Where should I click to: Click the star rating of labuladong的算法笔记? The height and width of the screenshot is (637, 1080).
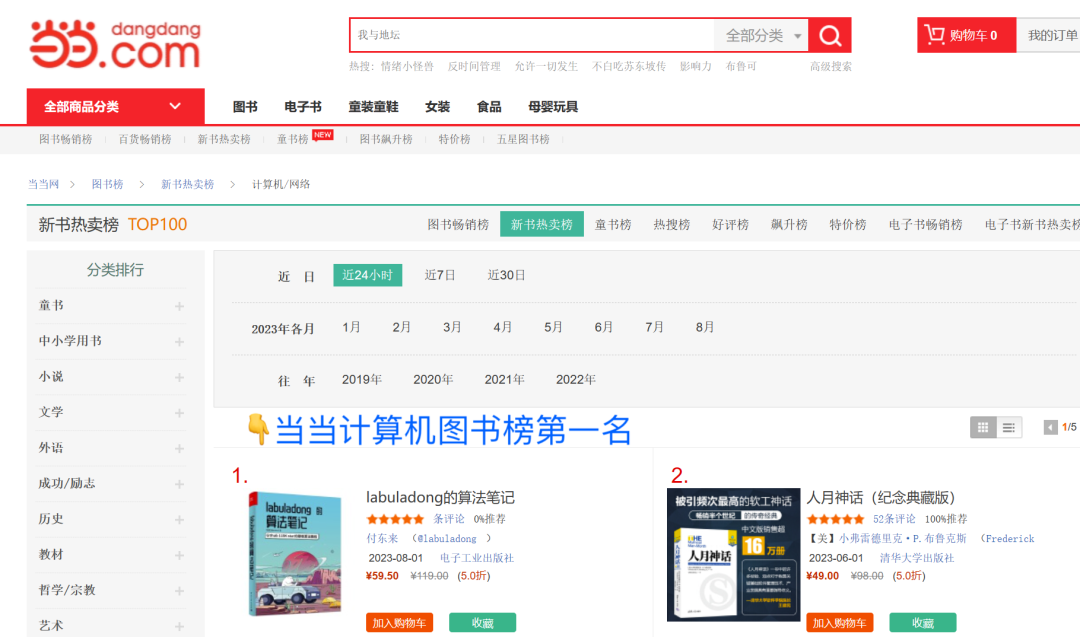point(395,519)
